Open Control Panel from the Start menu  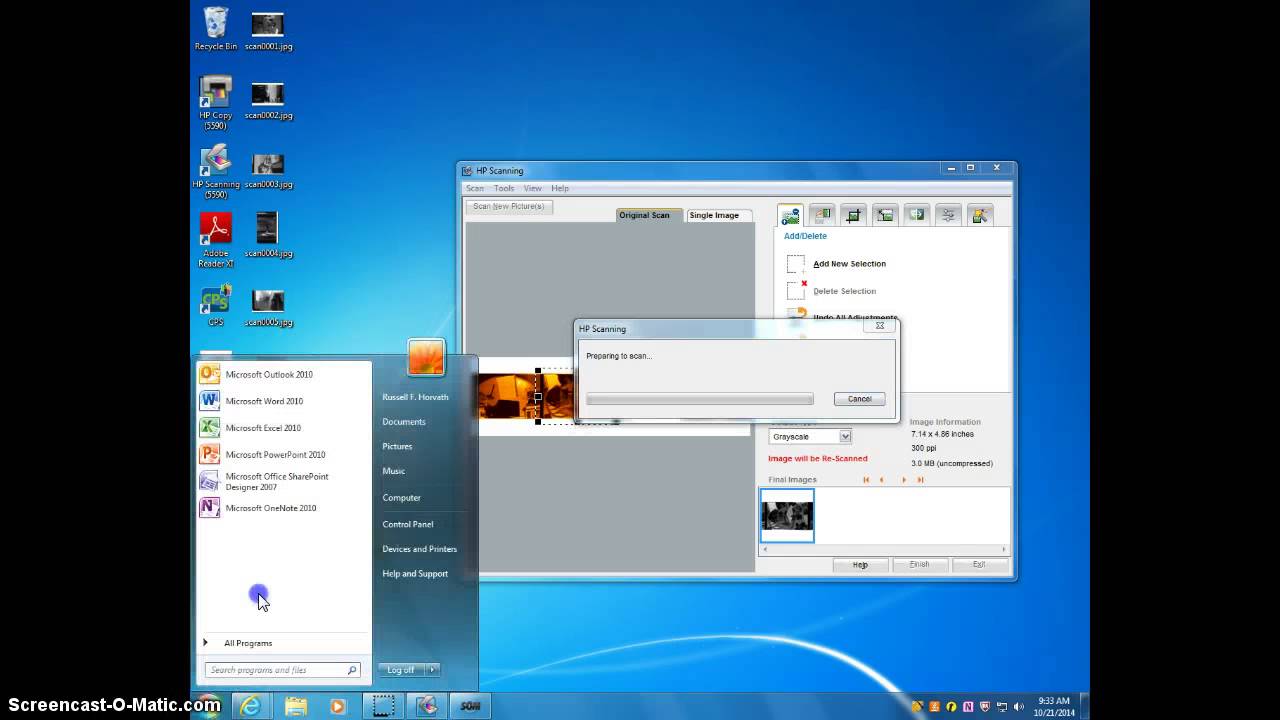408,524
